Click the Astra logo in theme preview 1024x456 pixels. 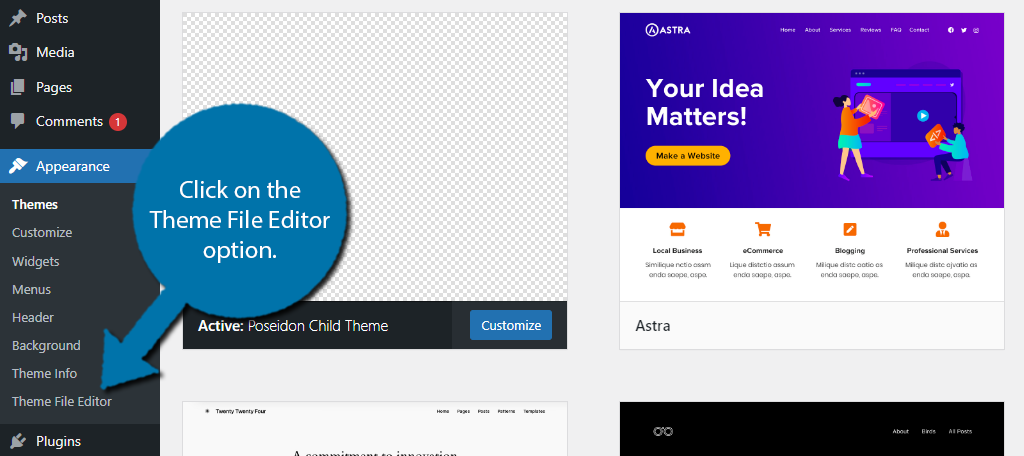click(x=667, y=29)
